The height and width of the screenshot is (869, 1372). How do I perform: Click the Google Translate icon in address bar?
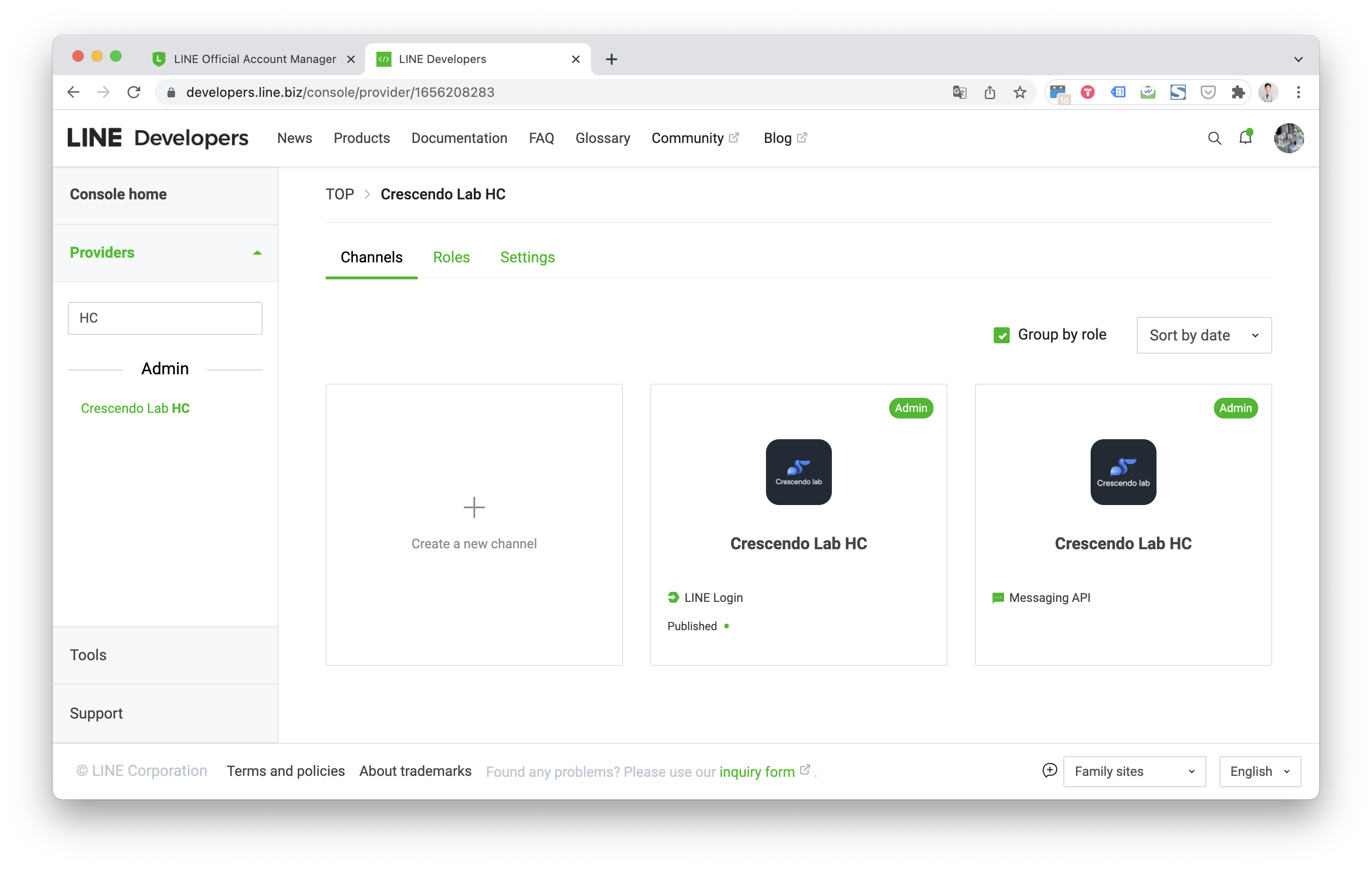coord(959,92)
